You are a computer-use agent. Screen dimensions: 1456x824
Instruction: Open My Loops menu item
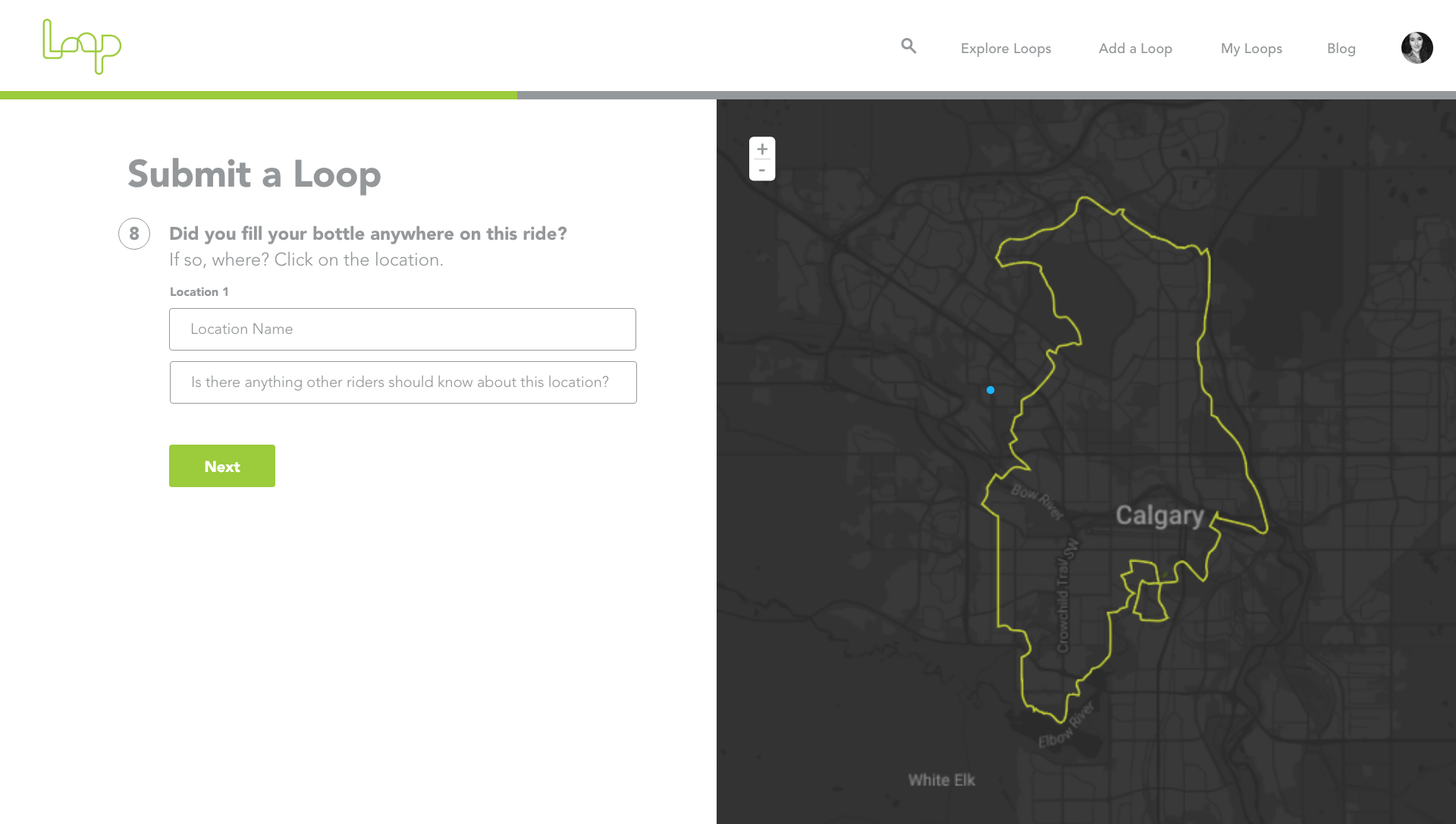coord(1251,49)
